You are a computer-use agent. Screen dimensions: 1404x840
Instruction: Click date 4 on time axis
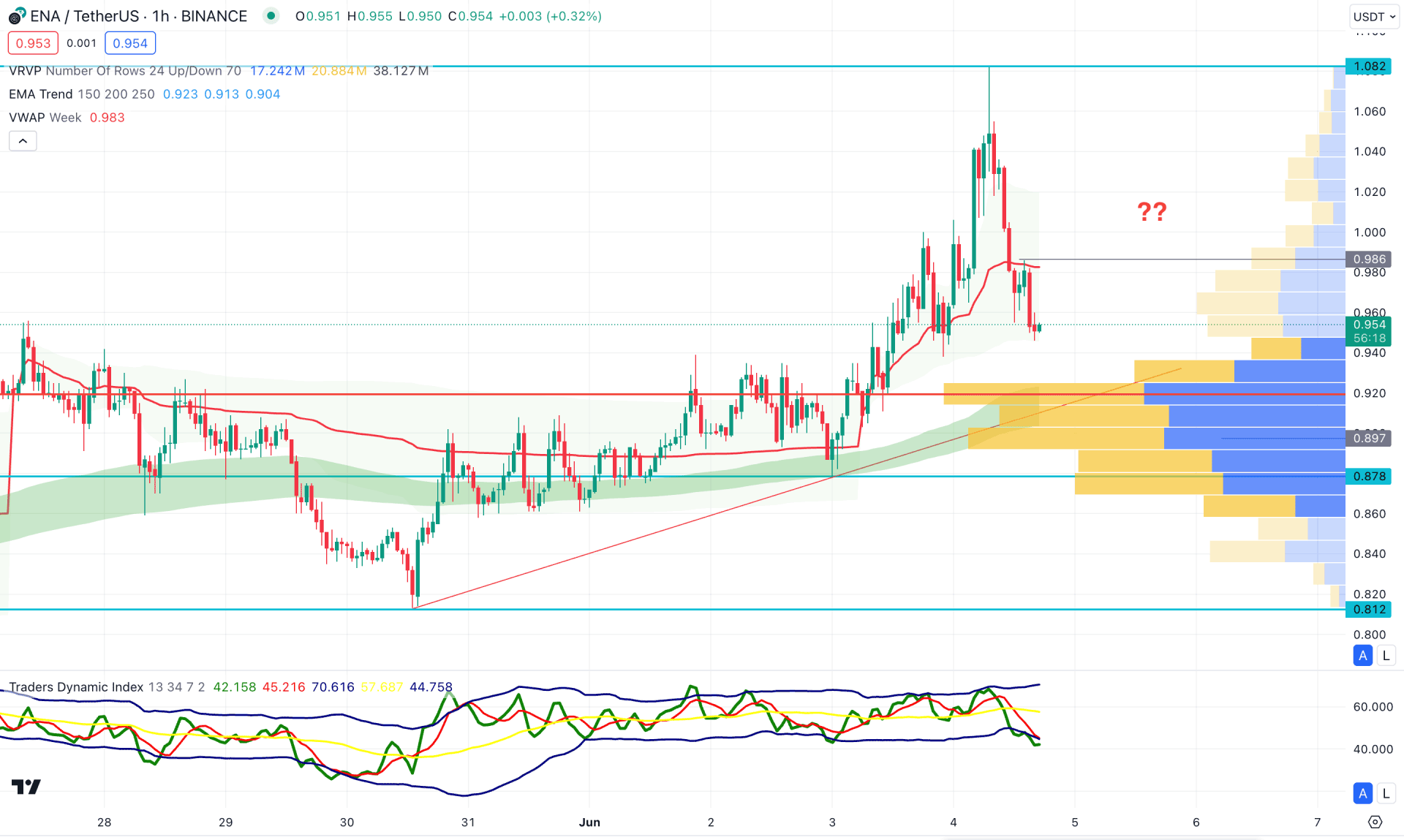pos(954,822)
